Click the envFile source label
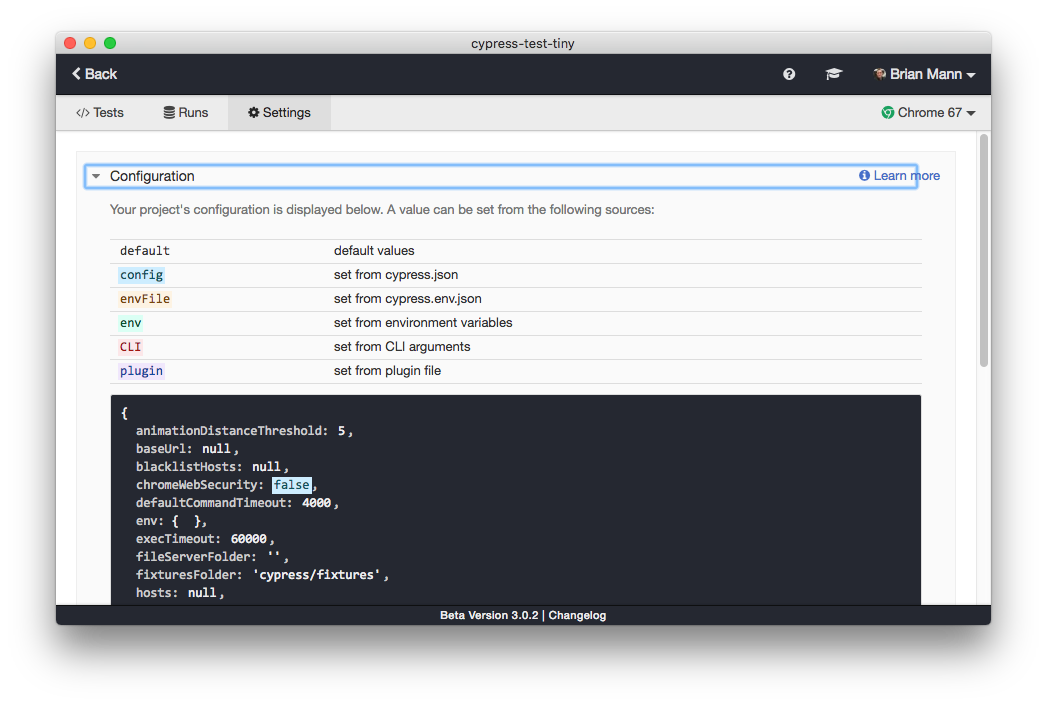 point(144,298)
